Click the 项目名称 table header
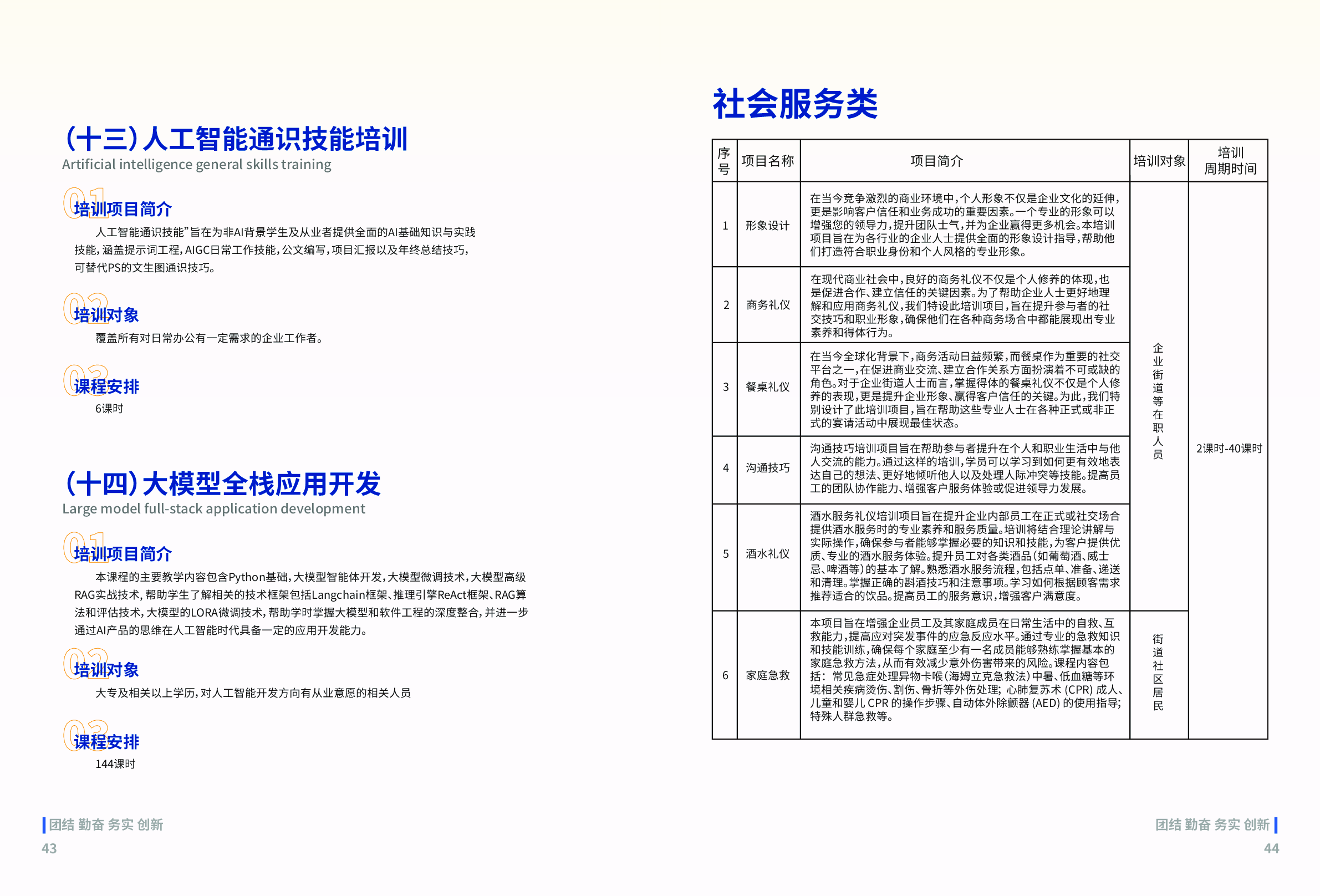This screenshot has width=1320, height=896. (x=767, y=161)
